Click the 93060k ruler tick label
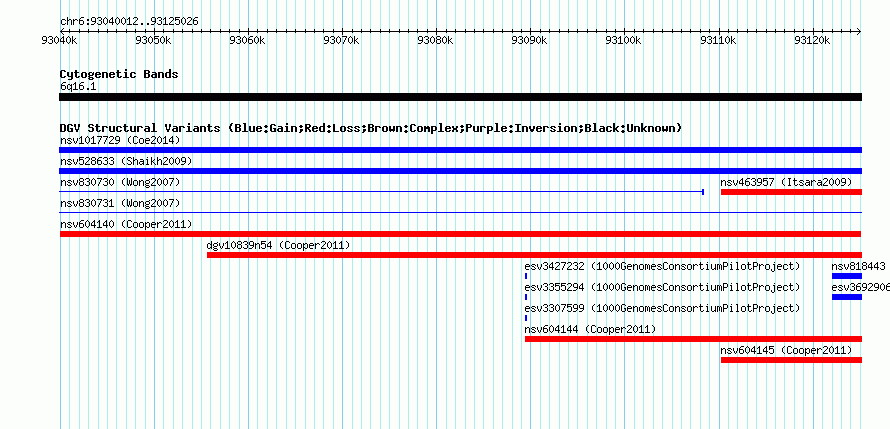 click(x=247, y=41)
